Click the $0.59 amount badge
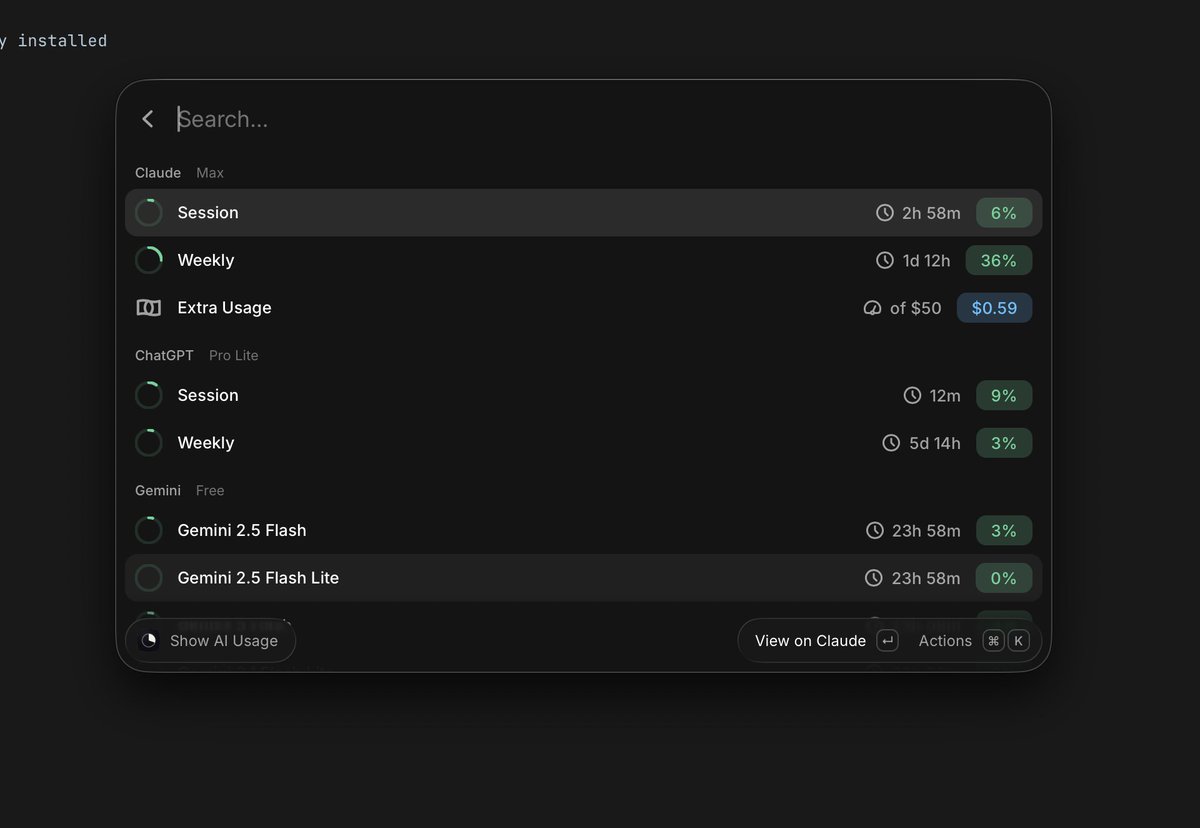The height and width of the screenshot is (828, 1200). [x=995, y=308]
